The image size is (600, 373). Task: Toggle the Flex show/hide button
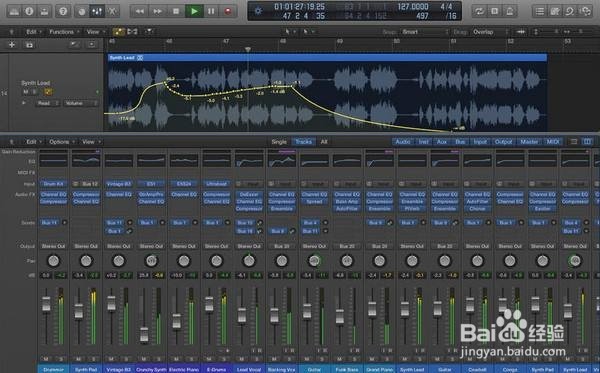point(132,32)
